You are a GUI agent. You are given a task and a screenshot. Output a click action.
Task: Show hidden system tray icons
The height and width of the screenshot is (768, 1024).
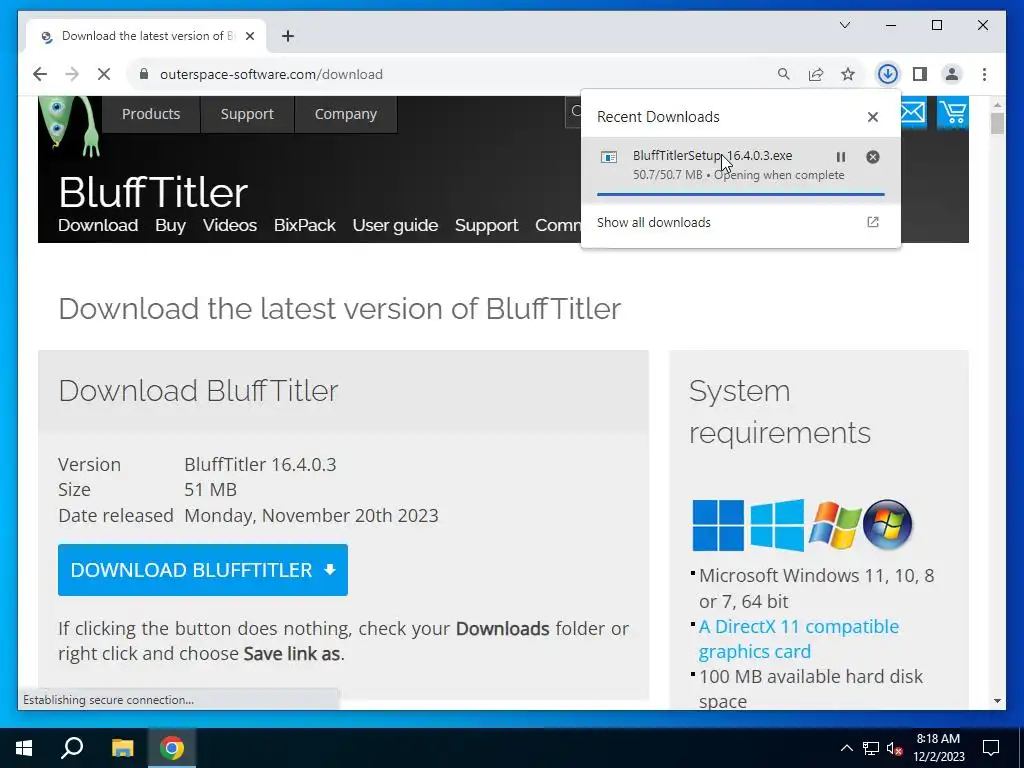click(x=846, y=748)
